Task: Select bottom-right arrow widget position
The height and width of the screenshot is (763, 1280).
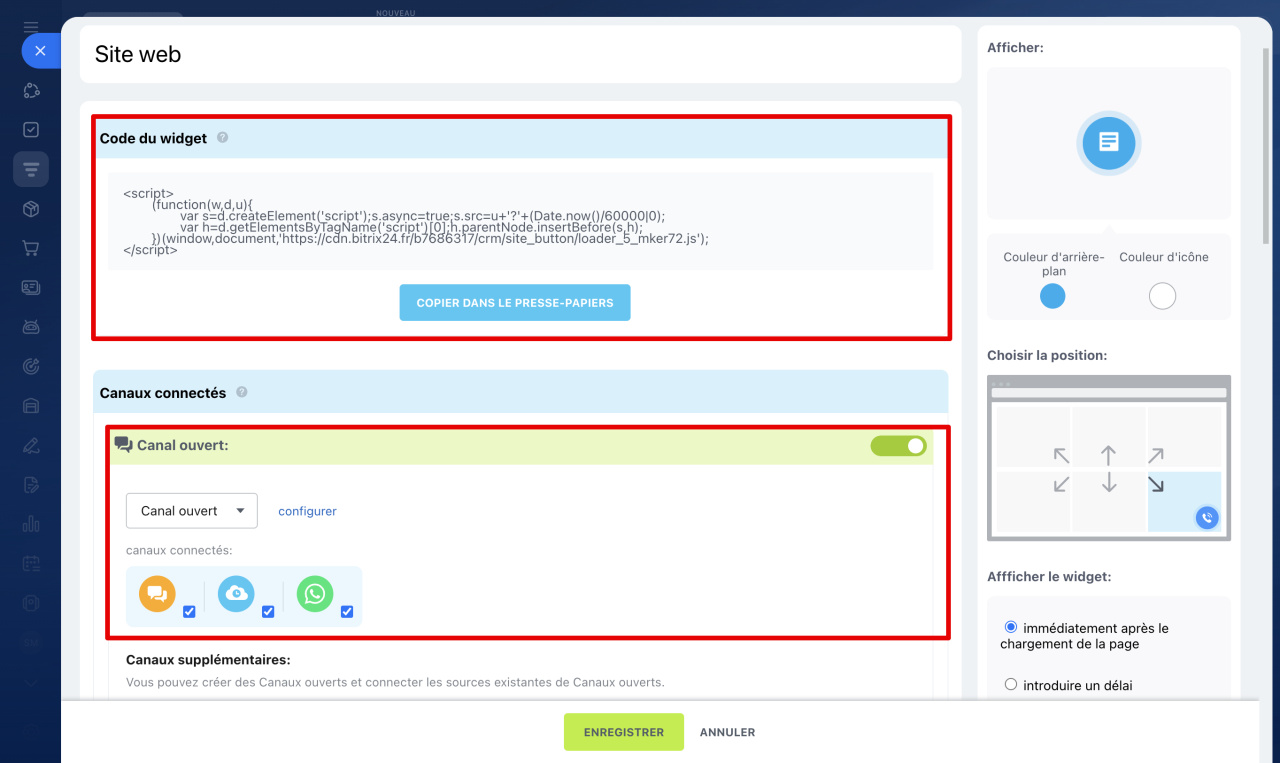Action: 1156,484
